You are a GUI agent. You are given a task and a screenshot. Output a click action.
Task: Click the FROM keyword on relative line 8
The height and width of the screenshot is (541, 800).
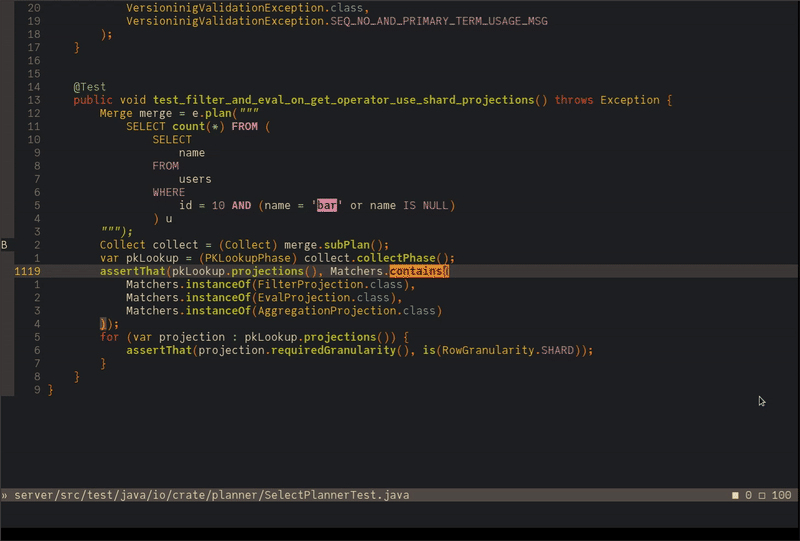pyautogui.click(x=165, y=166)
